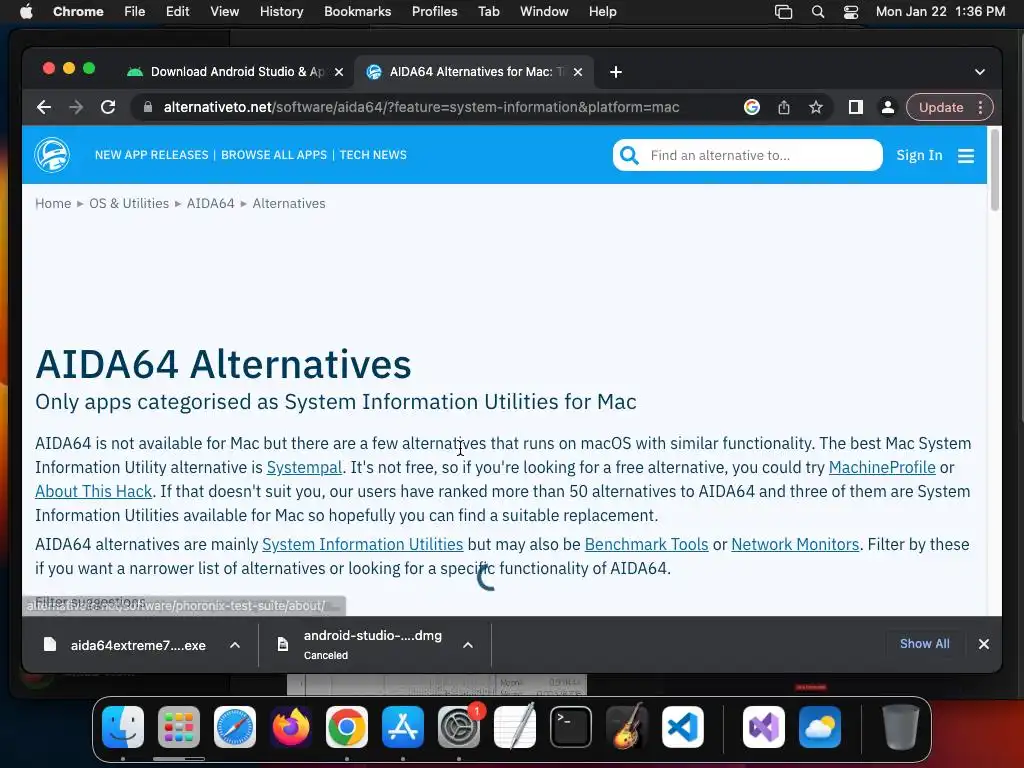This screenshot has height=768, width=1024.
Task: Open the Trash in Dock
Action: [x=901, y=727]
